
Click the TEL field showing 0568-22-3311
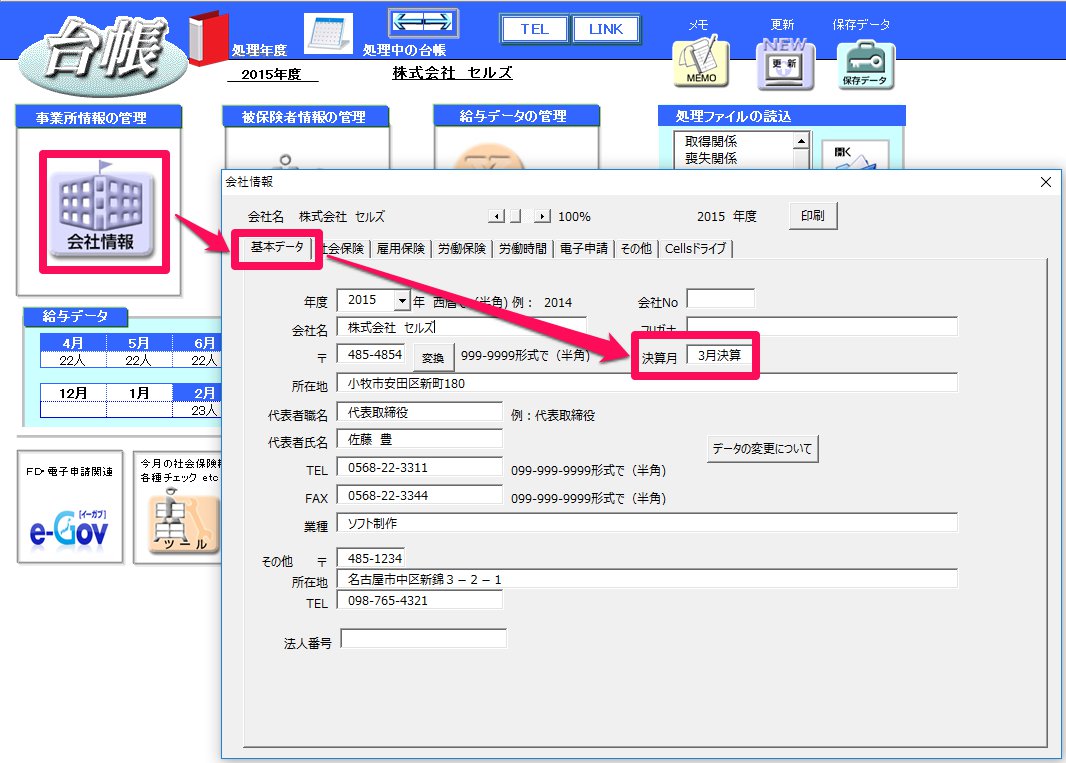[419, 468]
